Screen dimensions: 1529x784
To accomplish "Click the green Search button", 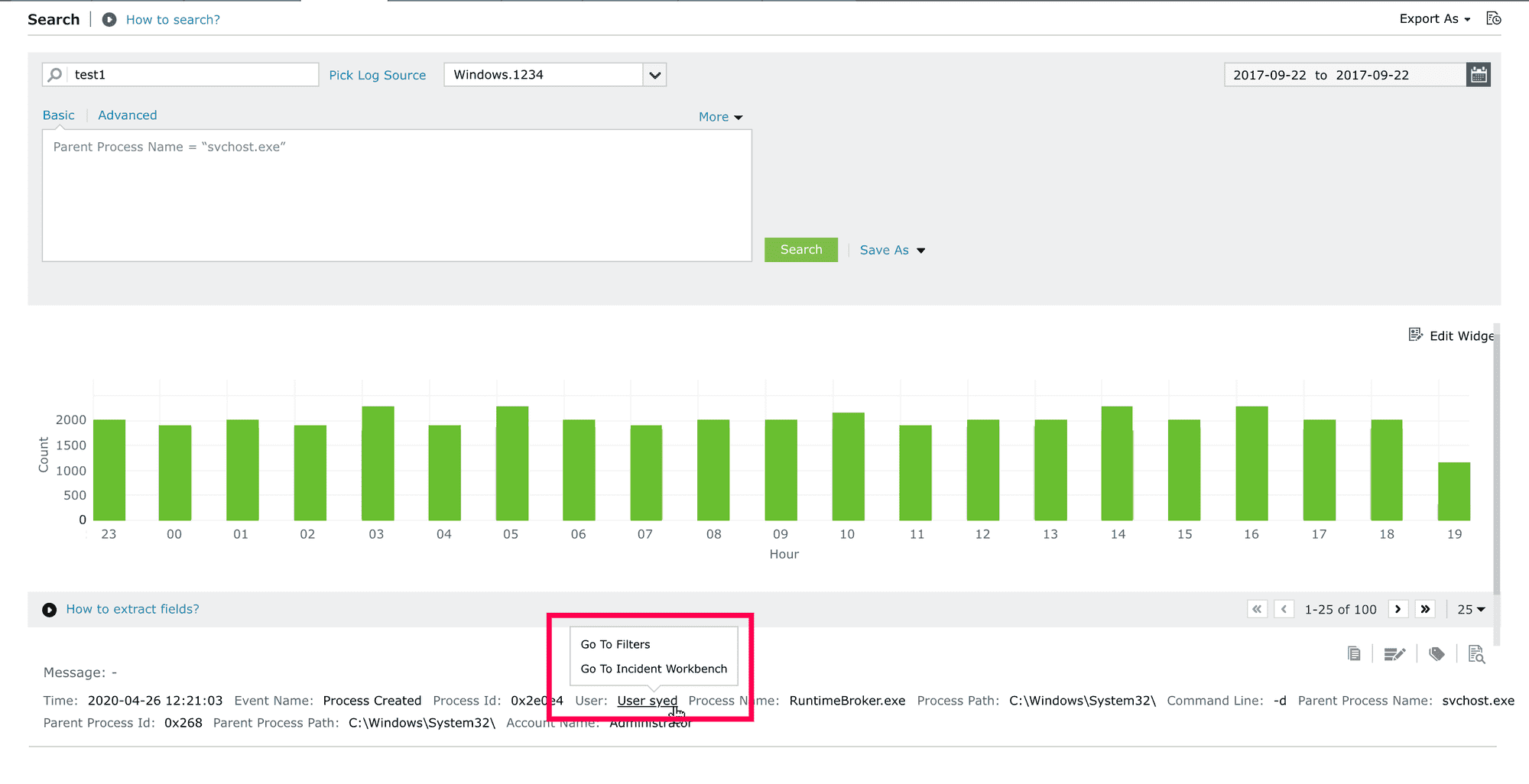I will click(x=801, y=250).
